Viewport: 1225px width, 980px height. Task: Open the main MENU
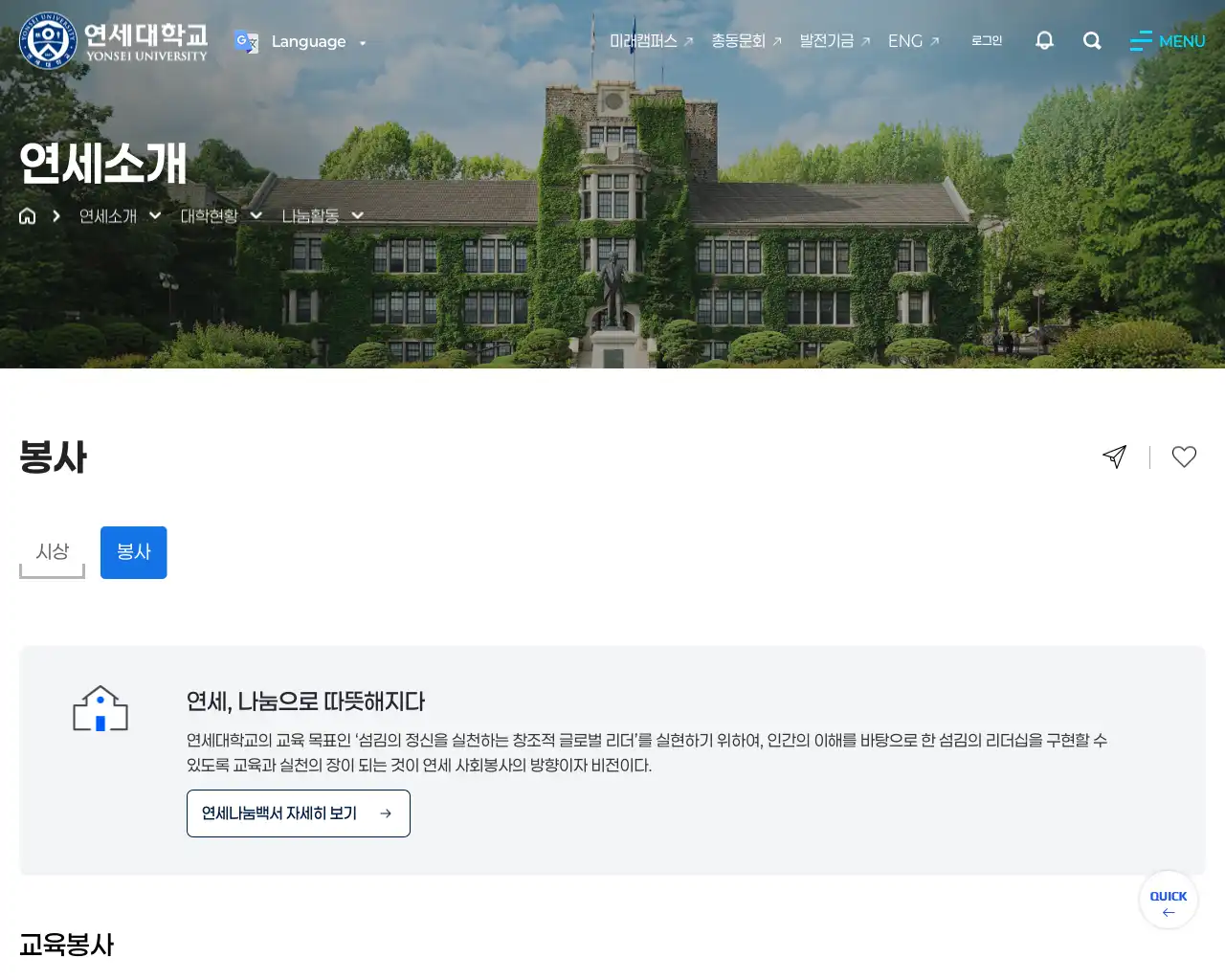point(1168,41)
